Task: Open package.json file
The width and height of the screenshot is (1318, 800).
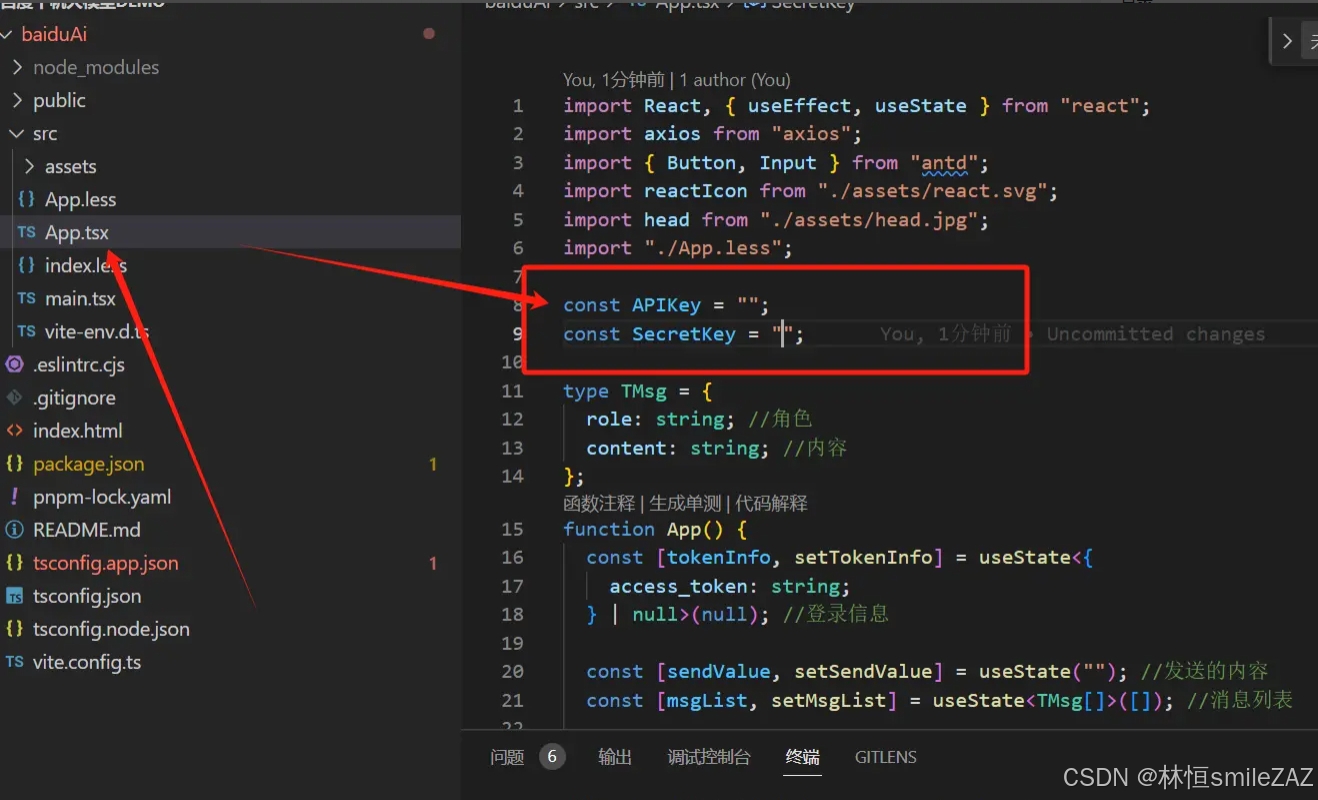Action: coord(88,464)
